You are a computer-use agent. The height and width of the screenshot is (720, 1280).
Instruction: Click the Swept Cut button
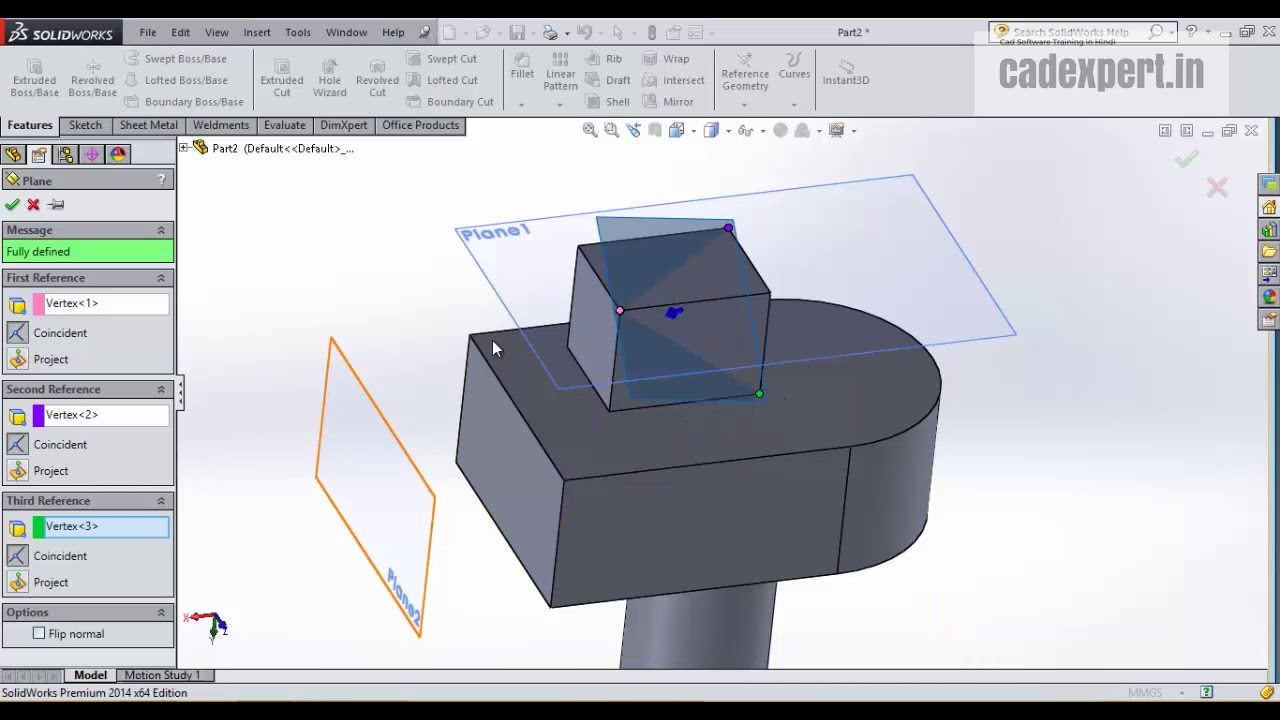(442, 58)
